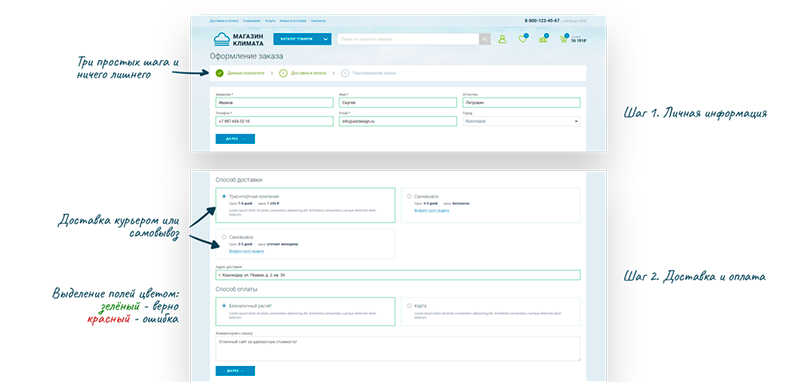Click the patronymic field containing Петрович
The height and width of the screenshot is (382, 800).
click(x=521, y=103)
